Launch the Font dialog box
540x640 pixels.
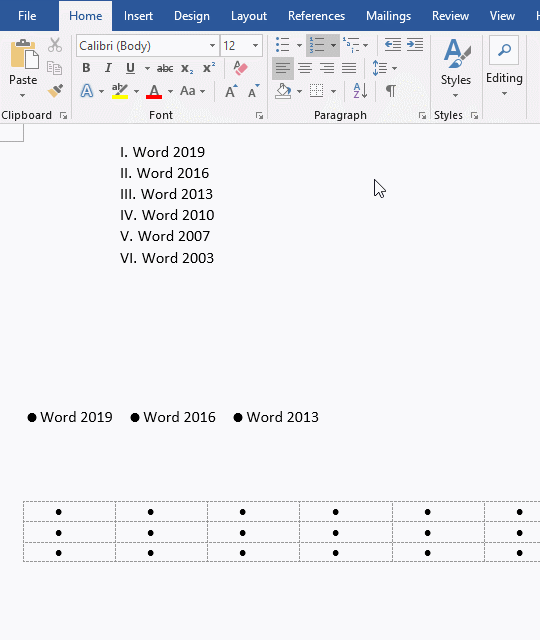pyautogui.click(x=259, y=116)
